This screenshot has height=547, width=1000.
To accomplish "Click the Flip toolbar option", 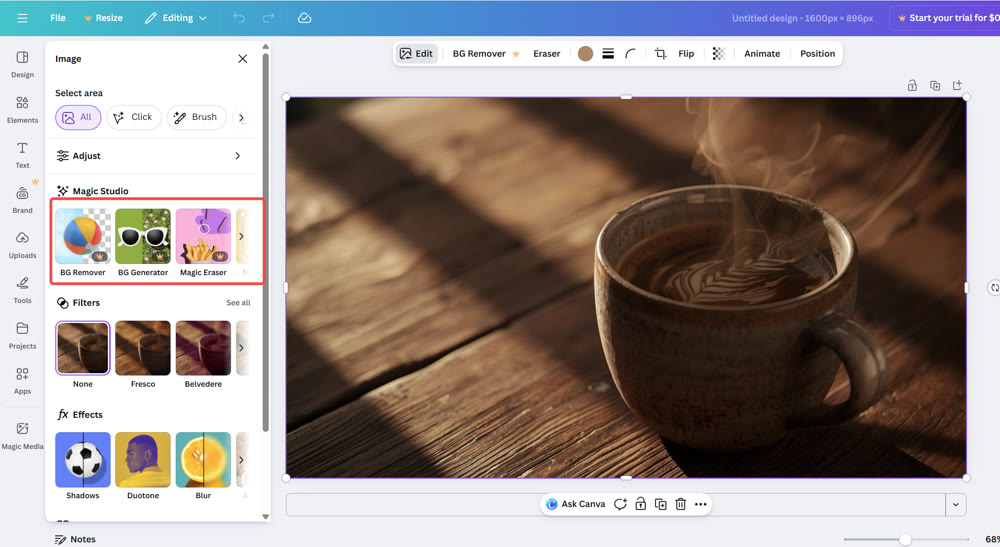I will pyautogui.click(x=686, y=54).
